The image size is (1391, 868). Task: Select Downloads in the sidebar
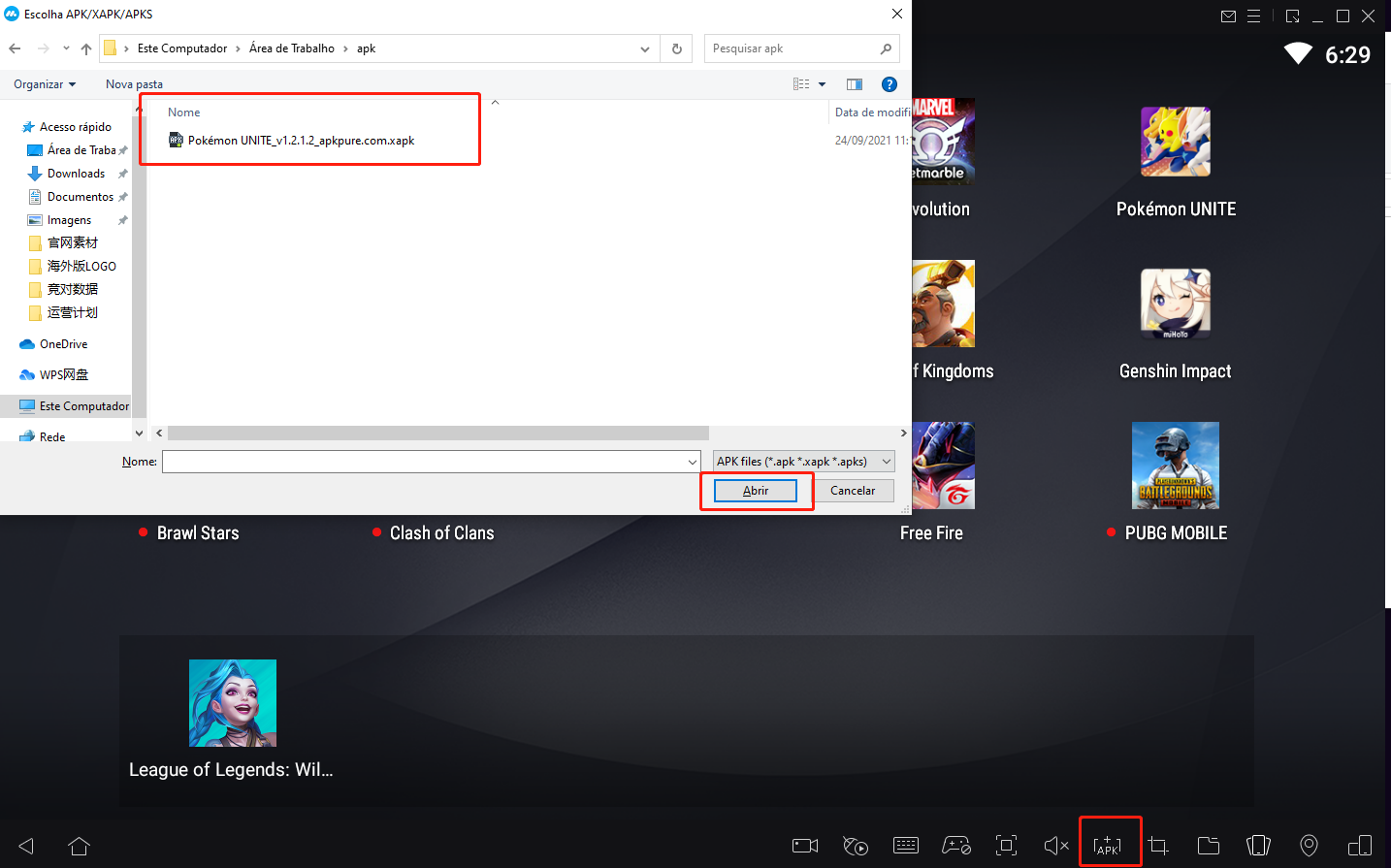pyautogui.click(x=78, y=173)
